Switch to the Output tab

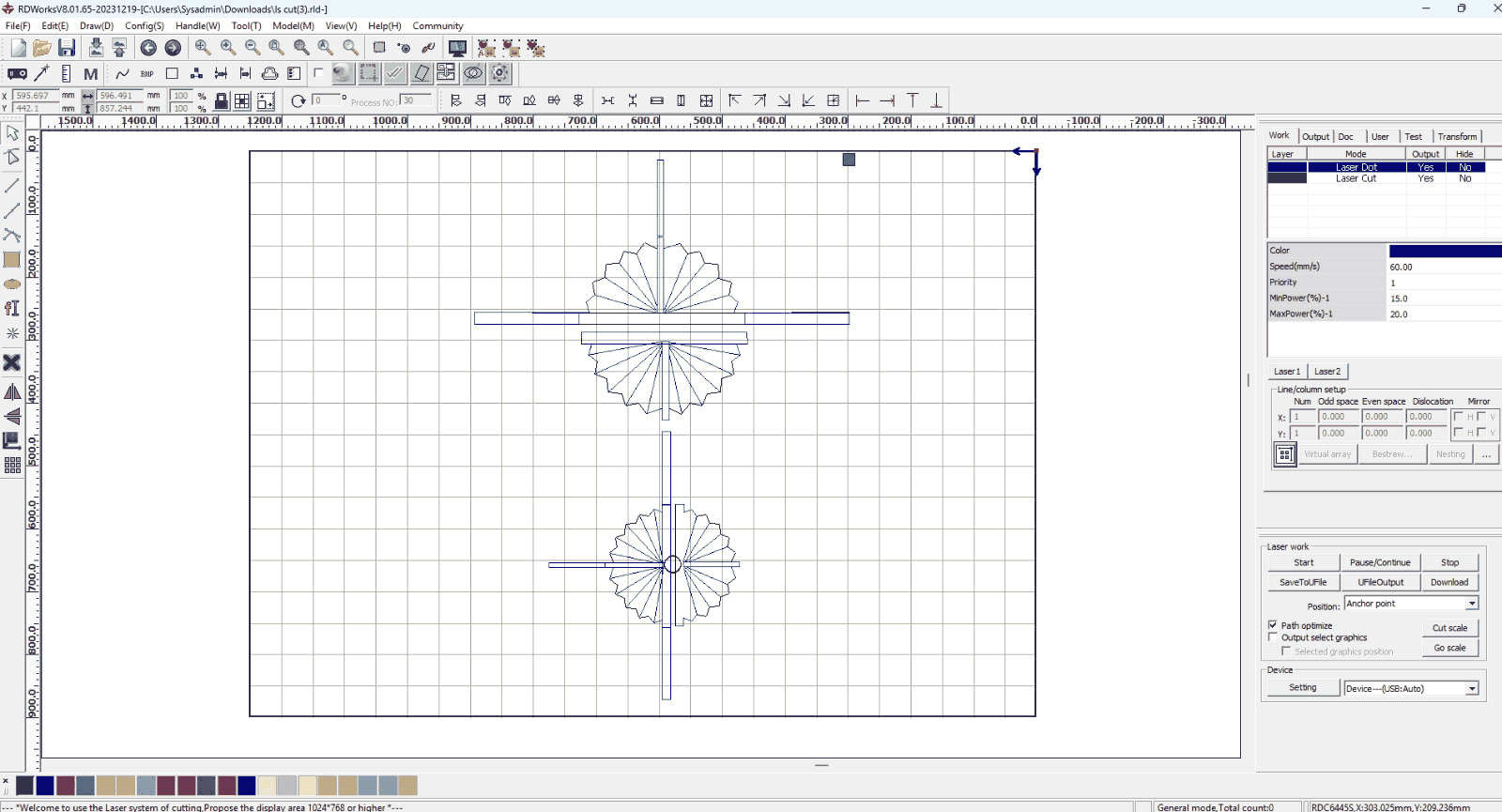1315,136
